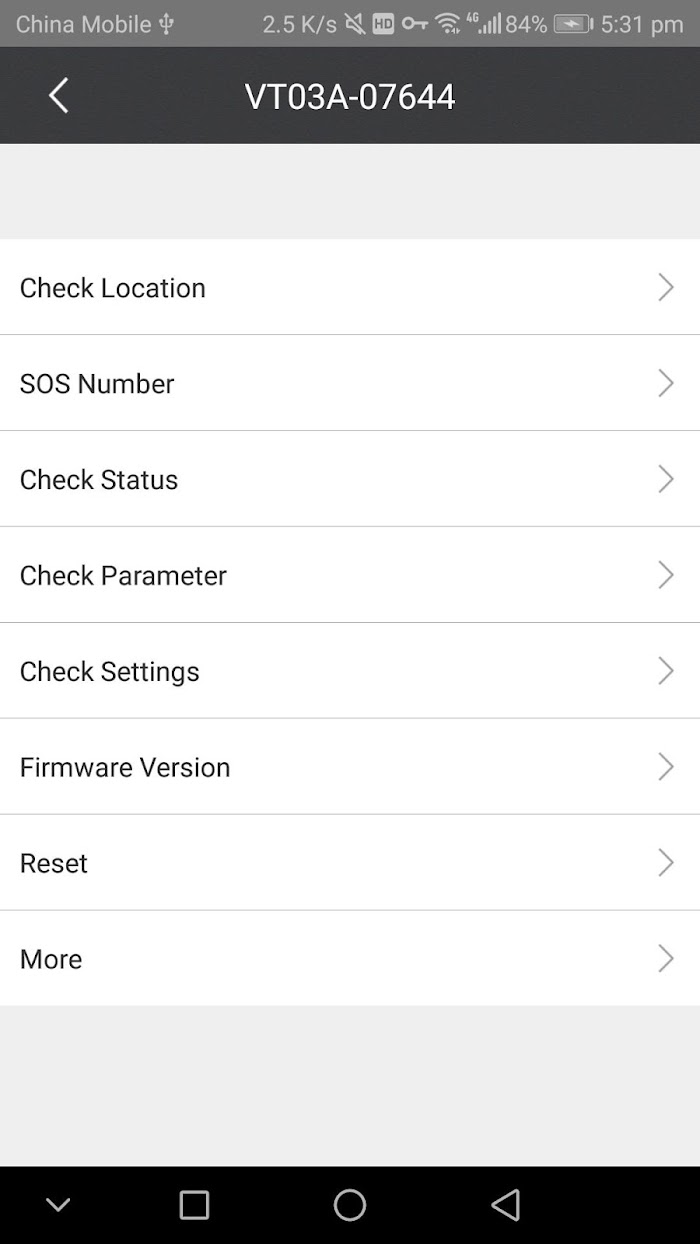Open the Check Parameter menu item
Image resolution: width=700 pixels, height=1244 pixels.
click(124, 576)
